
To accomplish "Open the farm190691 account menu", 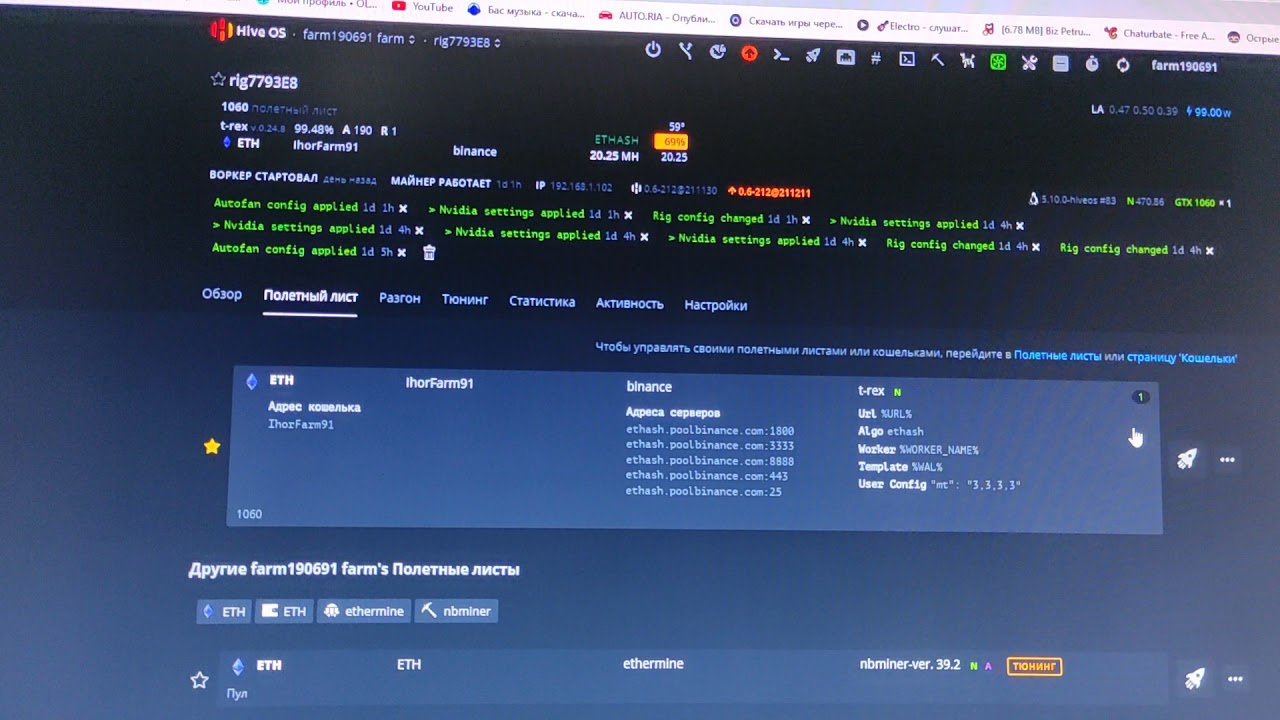I will 1184,66.
